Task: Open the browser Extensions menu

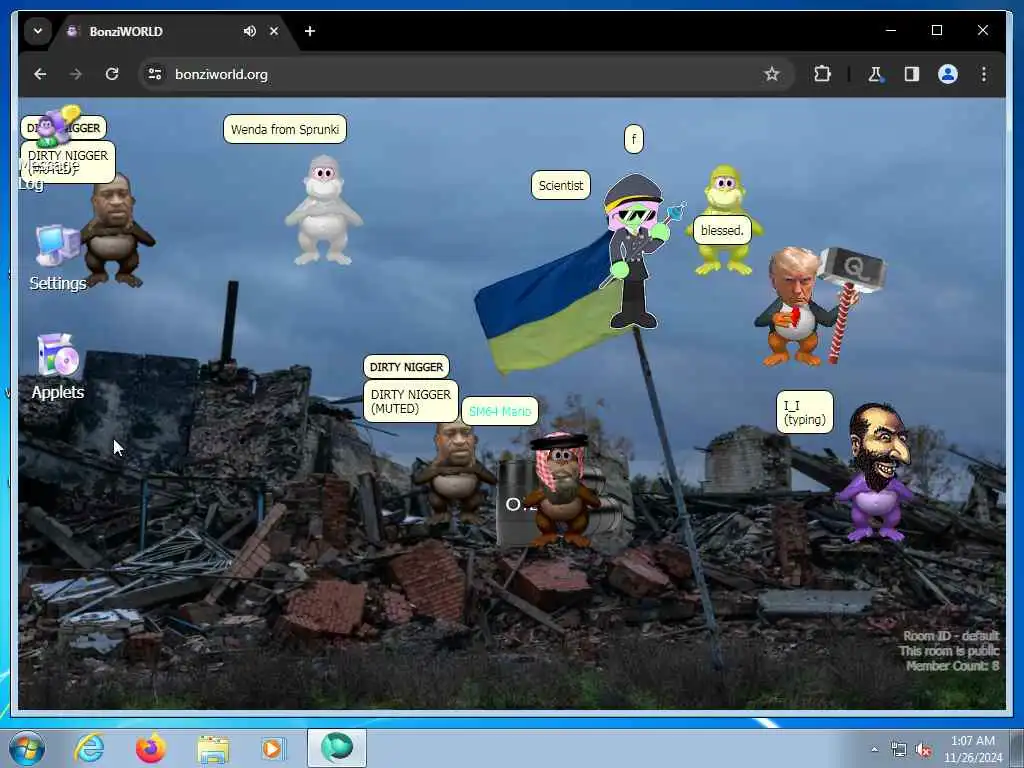Action: 822,74
